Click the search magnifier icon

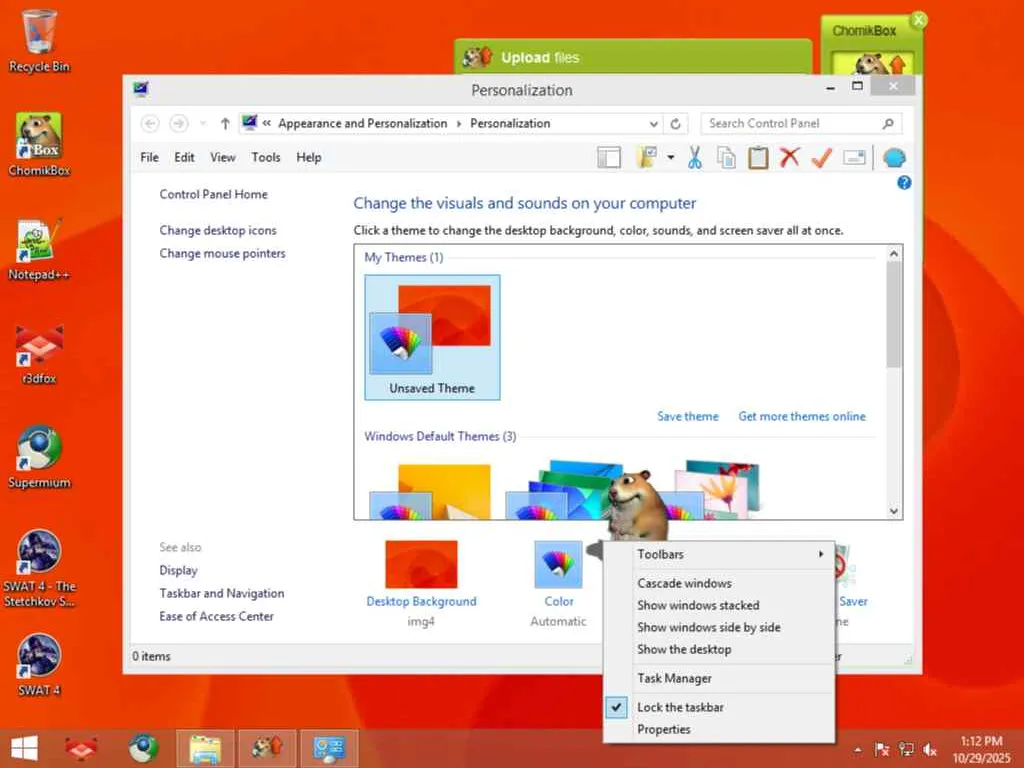click(888, 123)
